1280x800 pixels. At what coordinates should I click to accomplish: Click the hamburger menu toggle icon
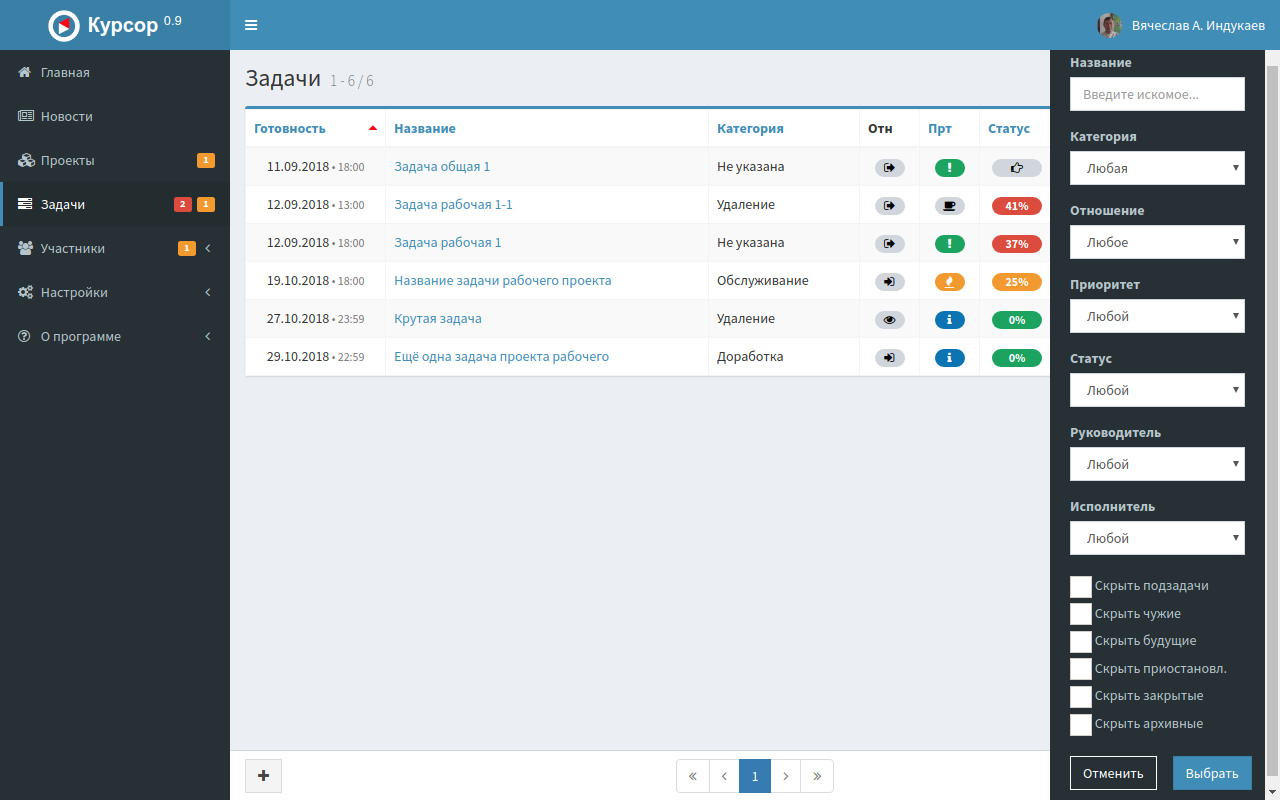pos(251,25)
